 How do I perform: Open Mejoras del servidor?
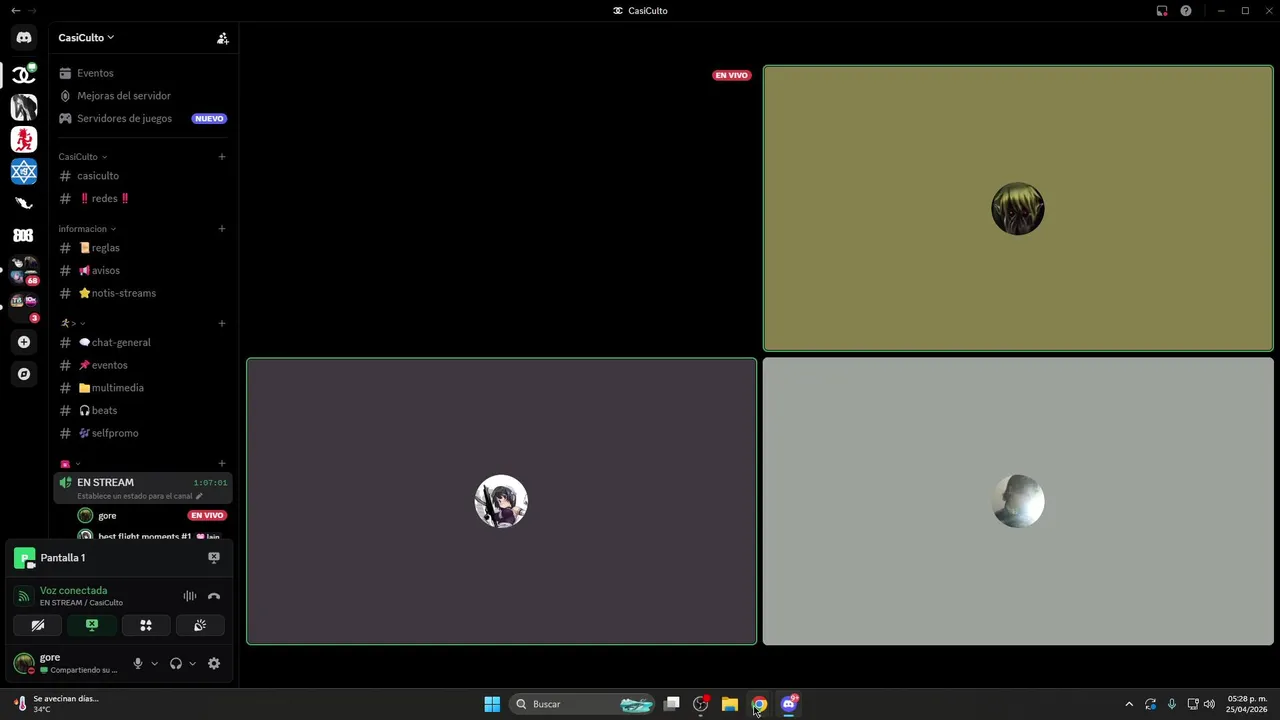(143, 96)
